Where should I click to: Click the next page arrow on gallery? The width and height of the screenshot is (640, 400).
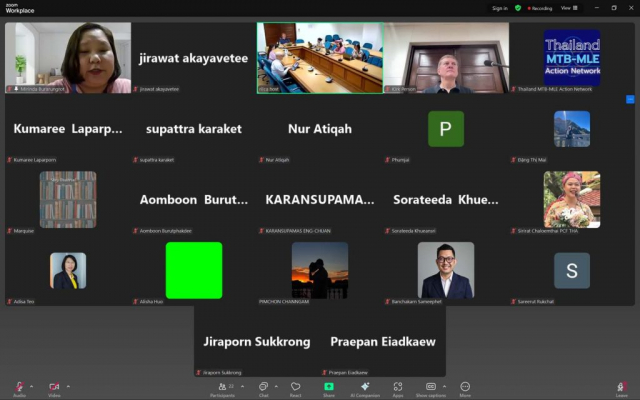[630, 99]
